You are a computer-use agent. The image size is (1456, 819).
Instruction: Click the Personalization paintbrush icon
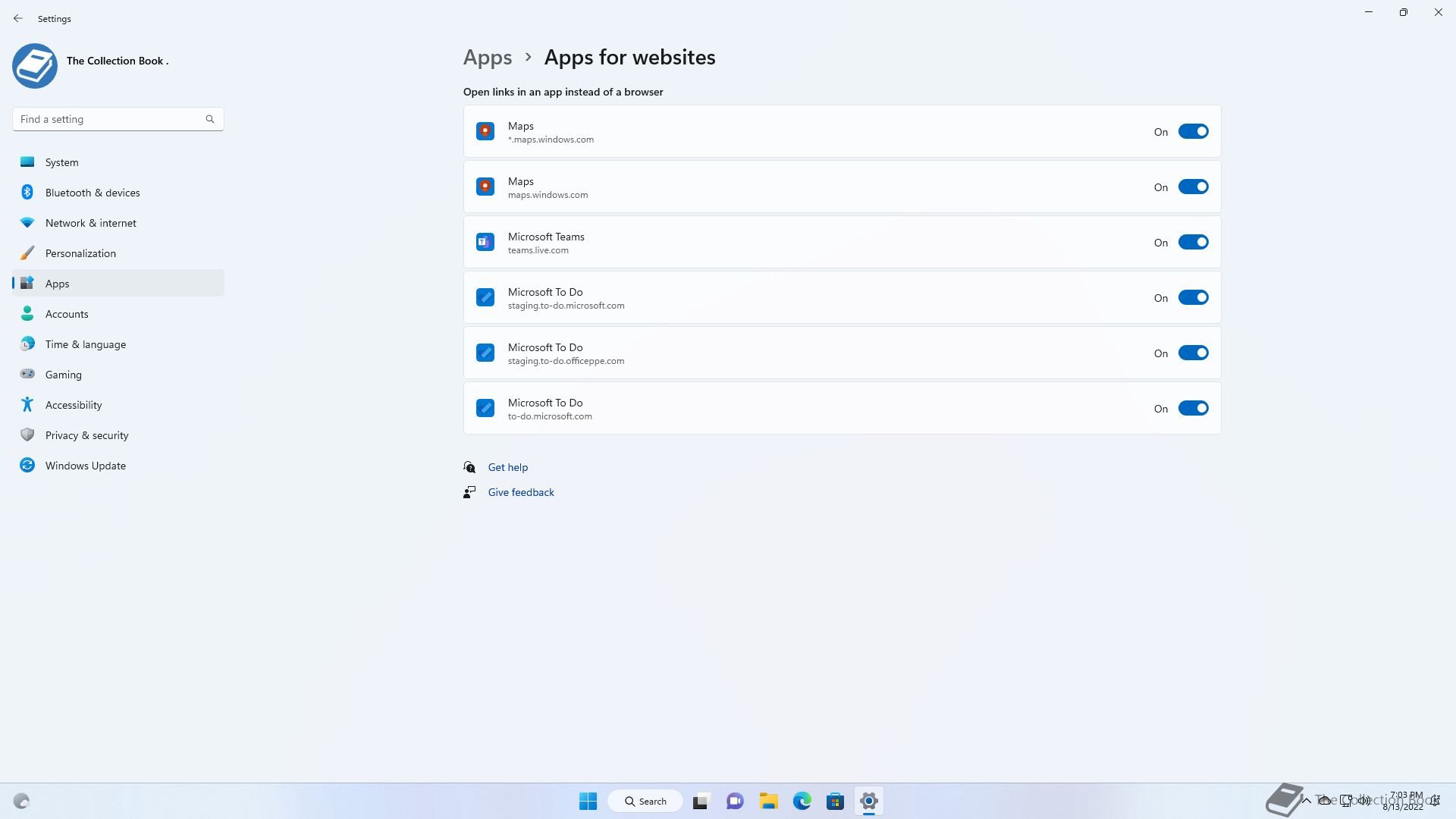point(27,253)
